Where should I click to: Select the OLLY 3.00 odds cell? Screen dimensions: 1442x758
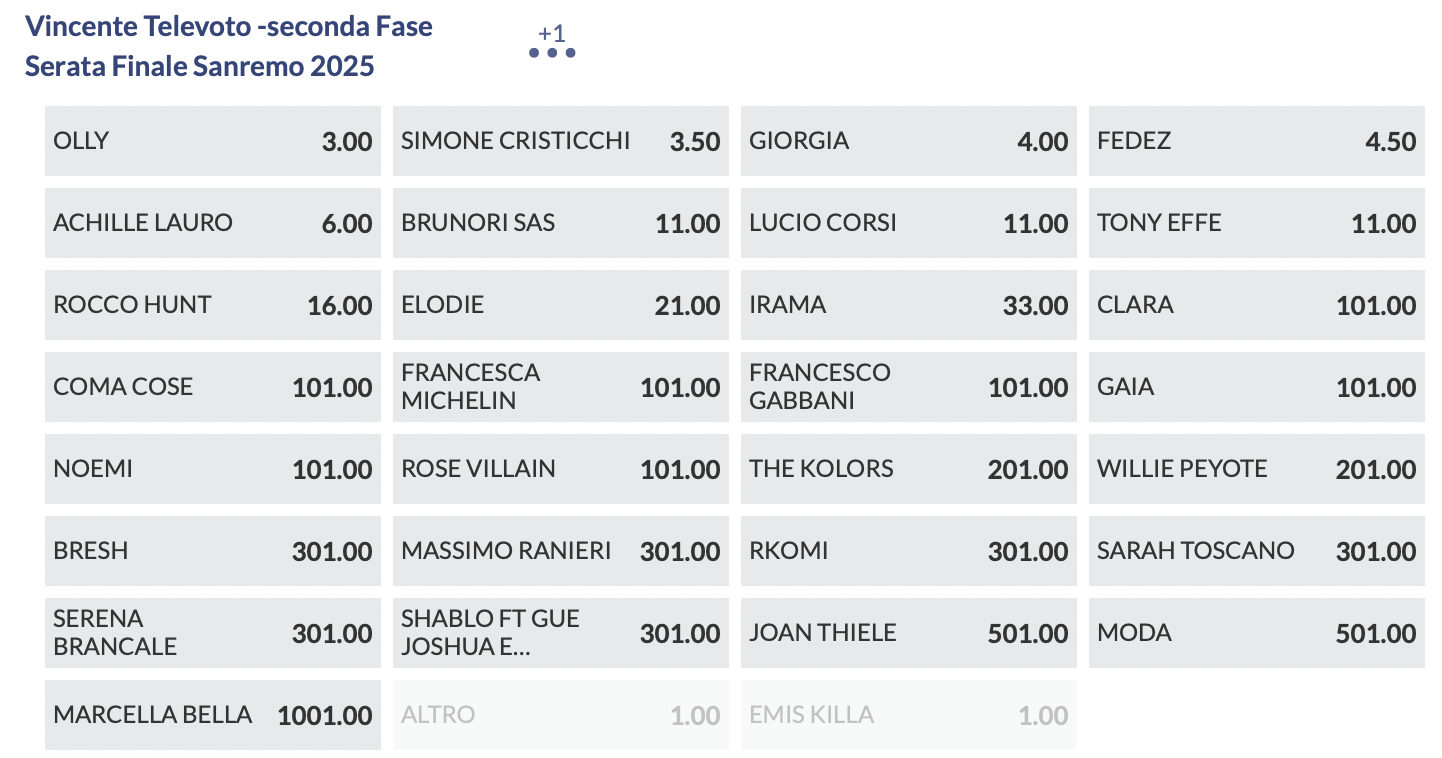click(x=212, y=141)
